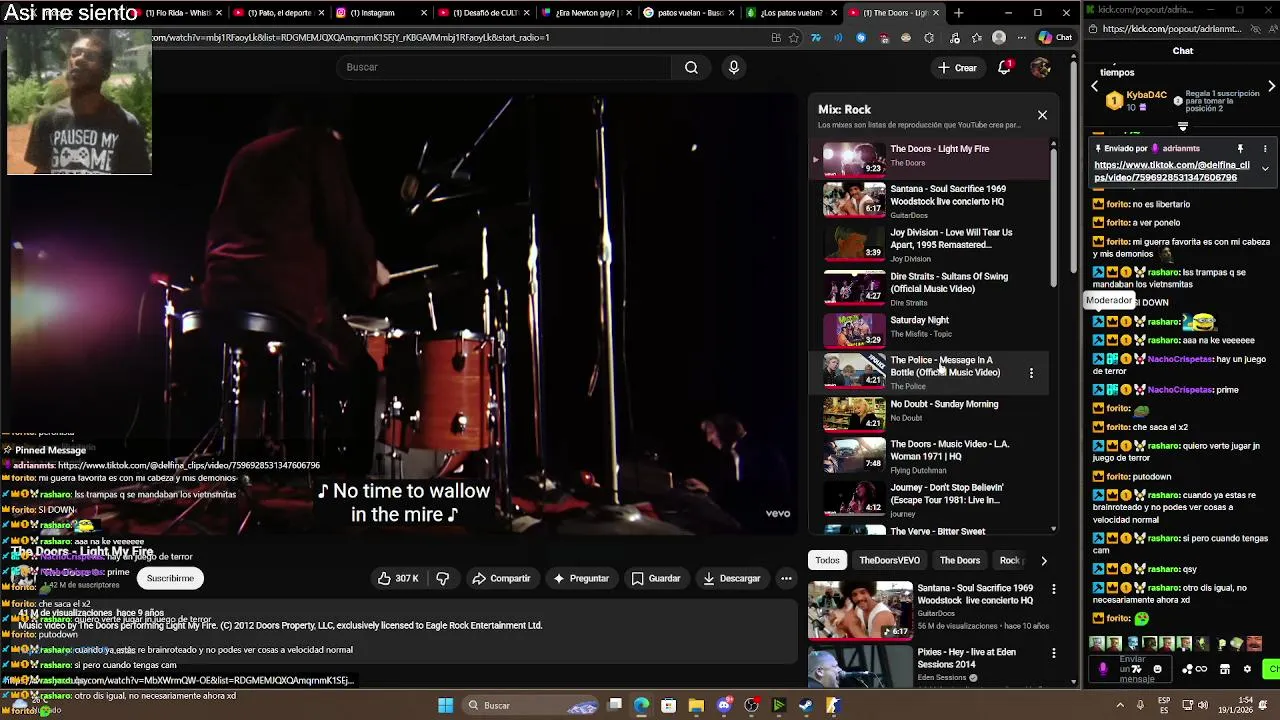The width and height of the screenshot is (1280, 720).
Task: Select the Todos filter chip
Action: tap(827, 560)
